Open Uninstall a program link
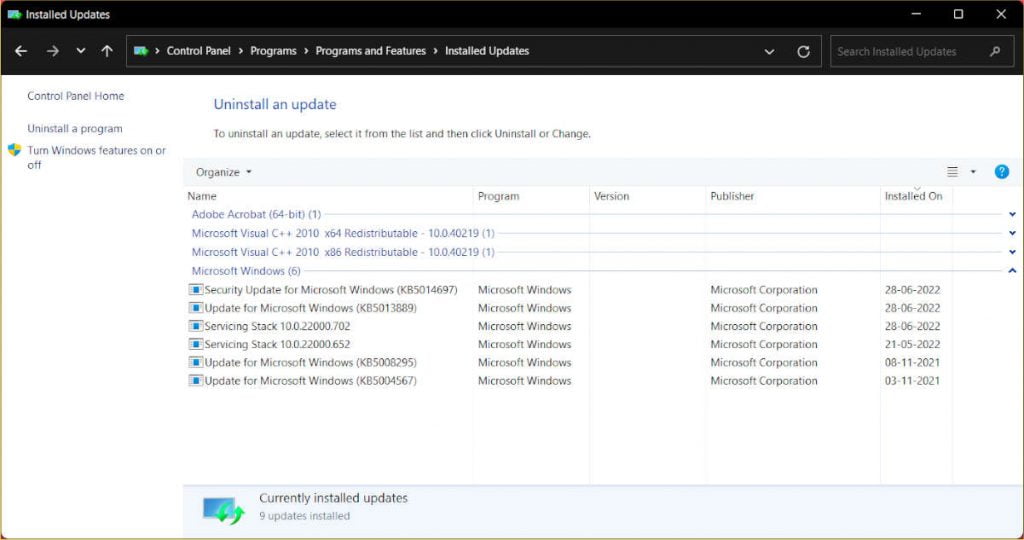Image resolution: width=1024 pixels, height=540 pixels. 74,129
